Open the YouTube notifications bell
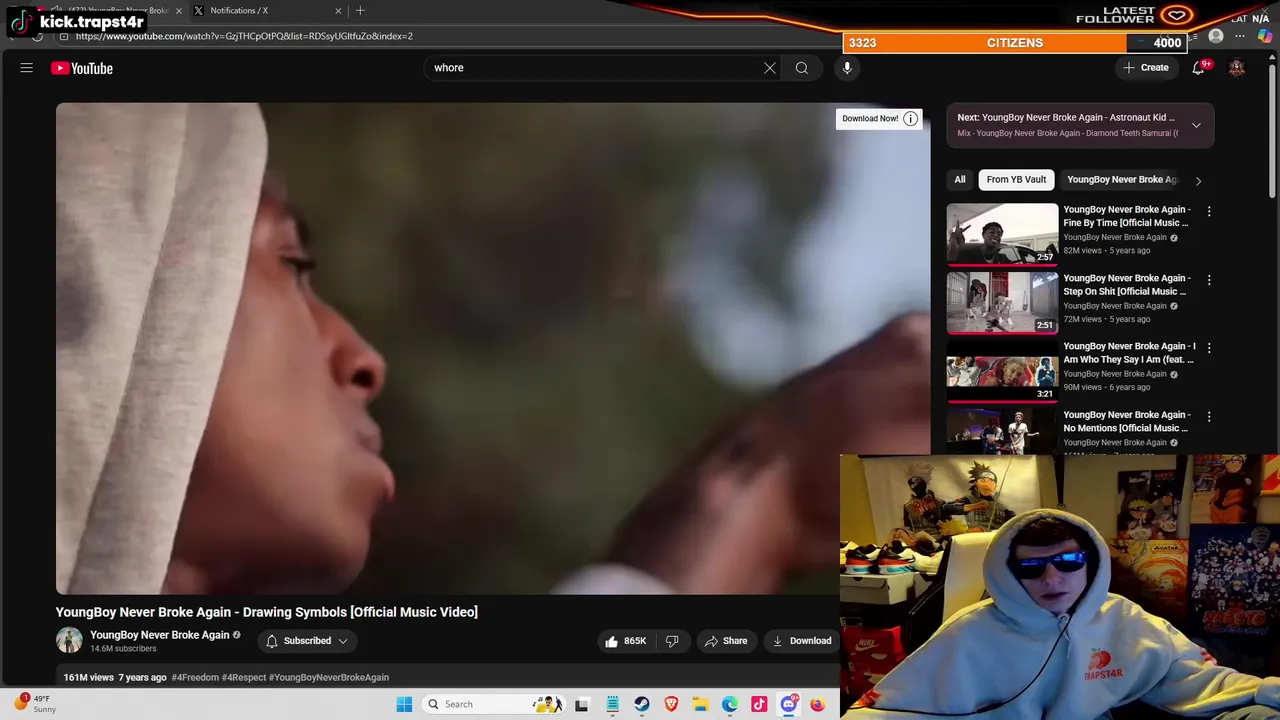The width and height of the screenshot is (1280, 720). [x=1198, y=68]
